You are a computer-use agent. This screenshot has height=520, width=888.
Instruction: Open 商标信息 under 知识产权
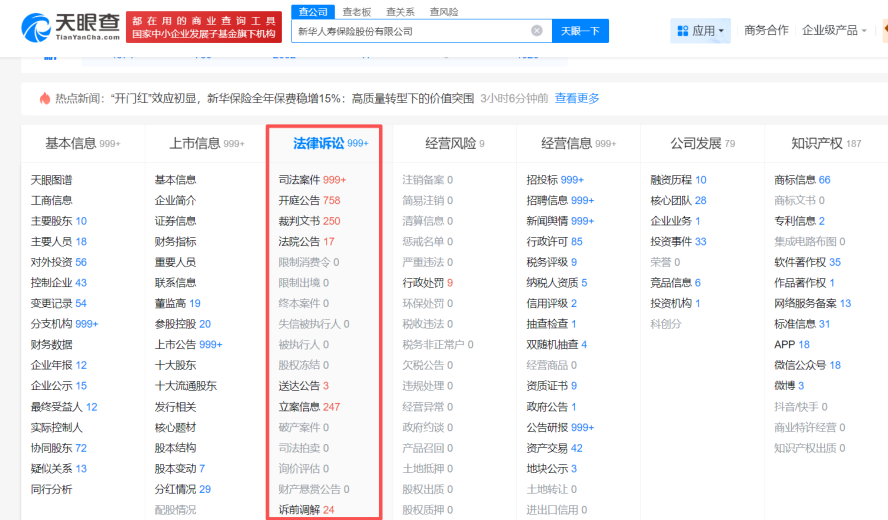coord(795,180)
